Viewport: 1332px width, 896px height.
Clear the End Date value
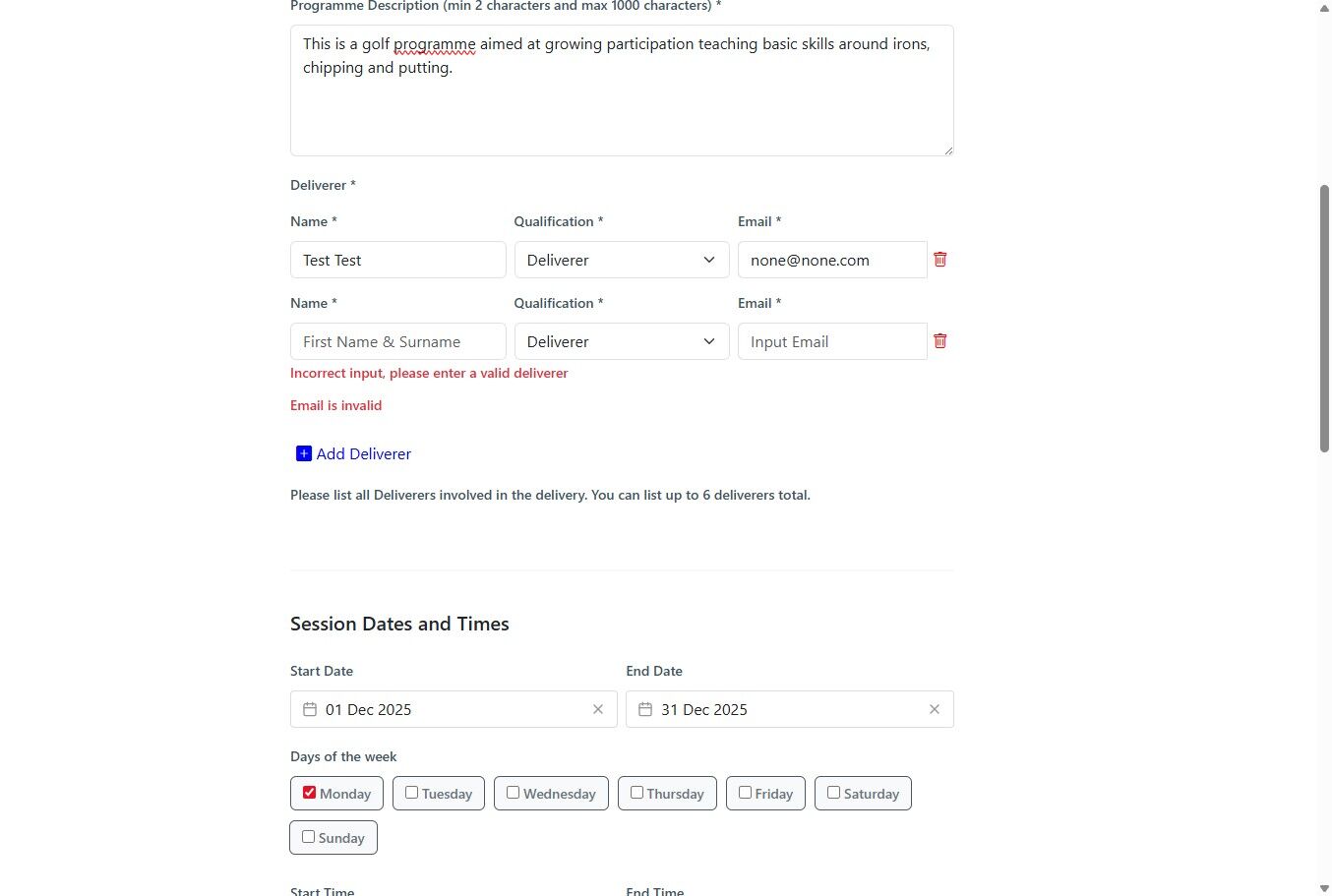tap(935, 709)
